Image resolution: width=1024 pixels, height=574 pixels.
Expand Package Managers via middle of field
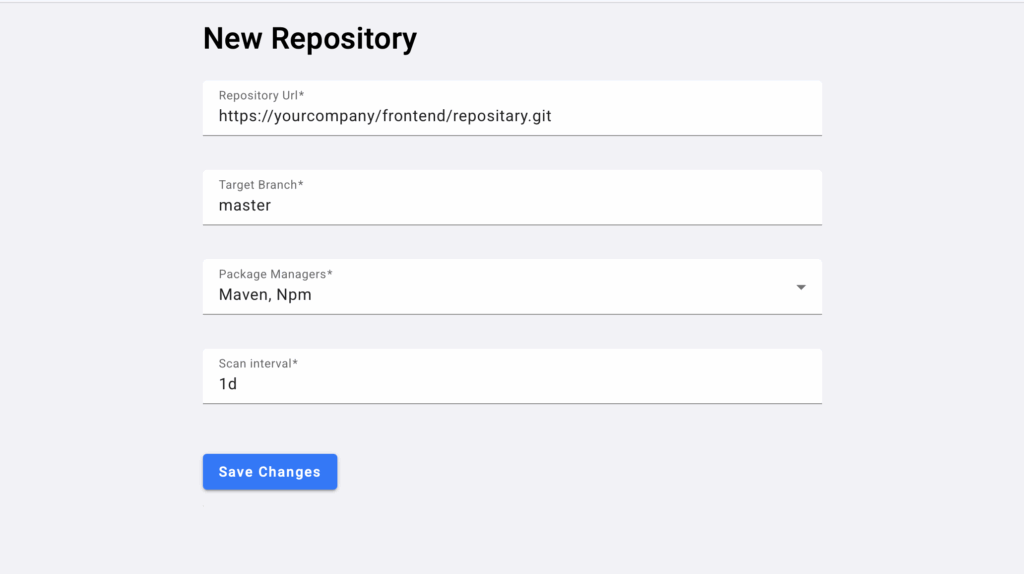512,287
